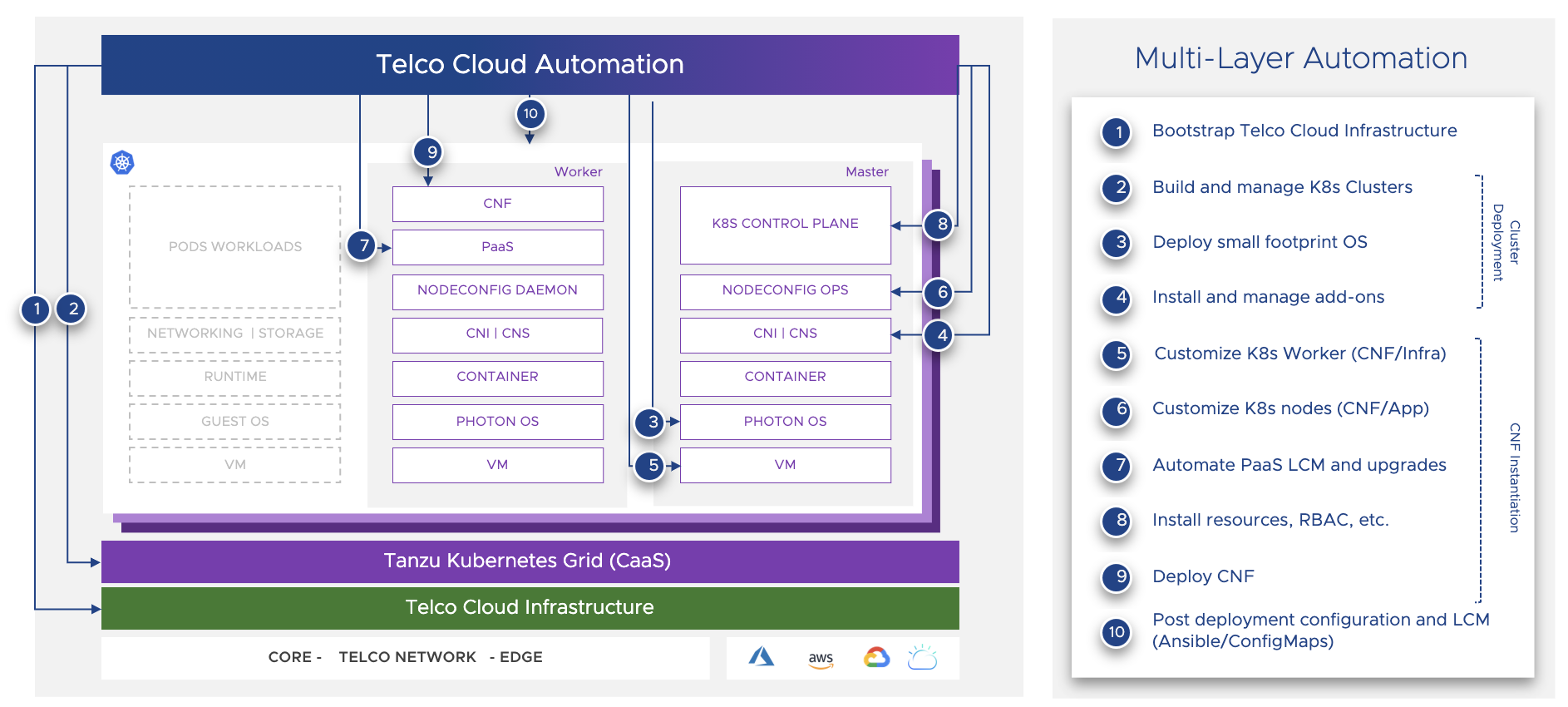Click the 'Build and manage K8s Clusters' text
The height and width of the screenshot is (707, 1568).
click(1282, 188)
